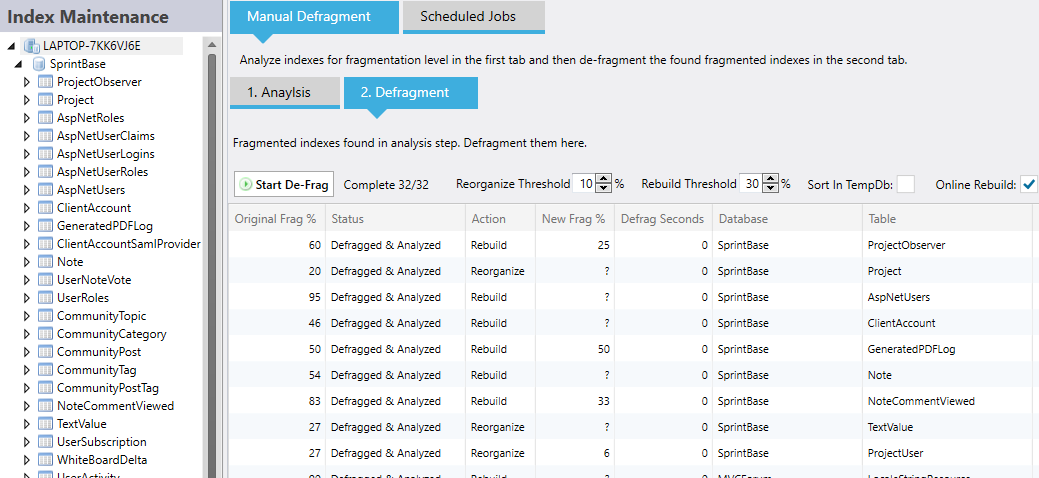Sort by the Table column header
Image resolution: width=1039 pixels, height=478 pixels.
947,219
